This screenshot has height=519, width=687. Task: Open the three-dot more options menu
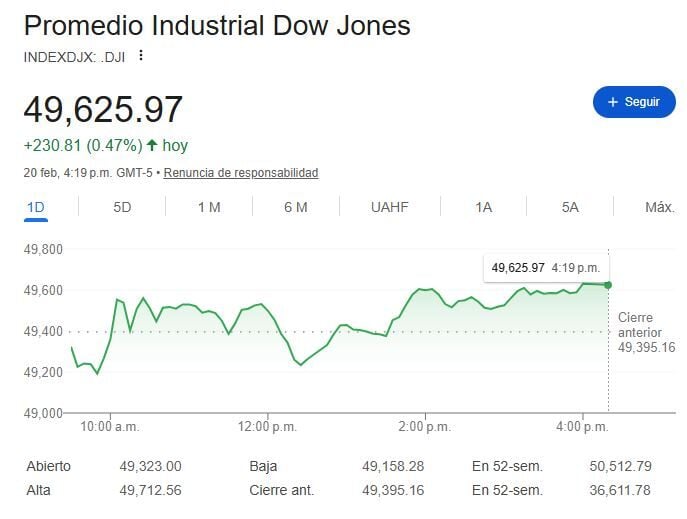click(x=141, y=56)
